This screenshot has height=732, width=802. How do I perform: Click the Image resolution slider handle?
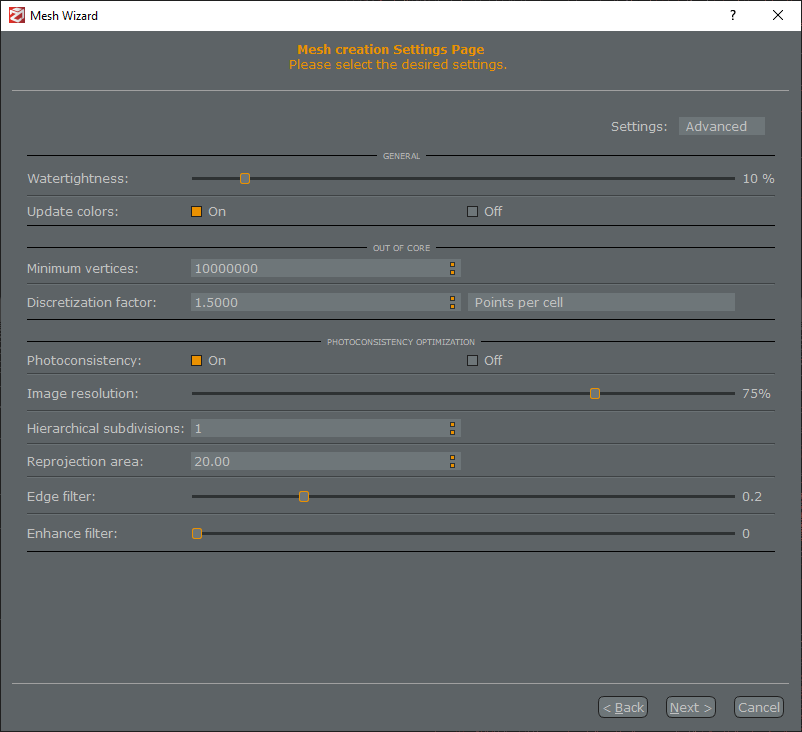595,394
